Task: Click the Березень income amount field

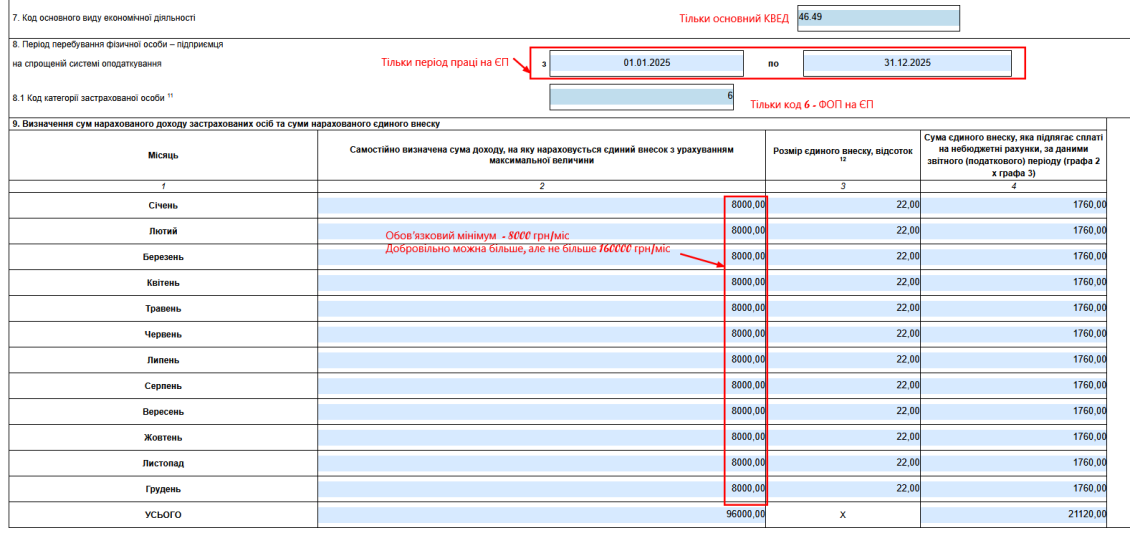Action: (x=542, y=257)
